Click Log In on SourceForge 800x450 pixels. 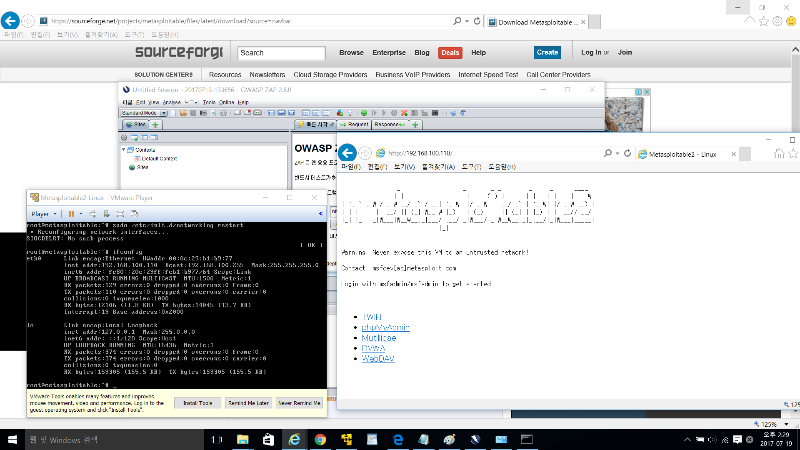click(x=591, y=53)
